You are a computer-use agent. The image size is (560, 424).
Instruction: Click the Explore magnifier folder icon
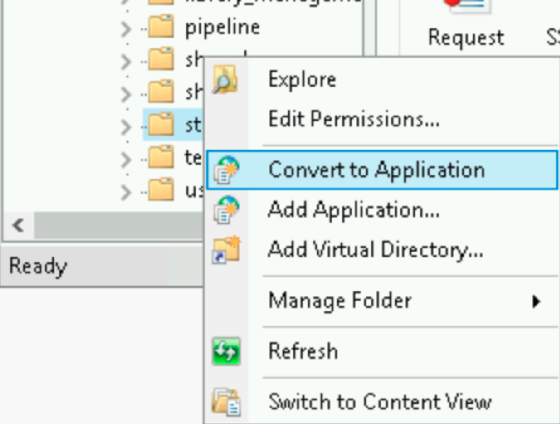point(225,79)
